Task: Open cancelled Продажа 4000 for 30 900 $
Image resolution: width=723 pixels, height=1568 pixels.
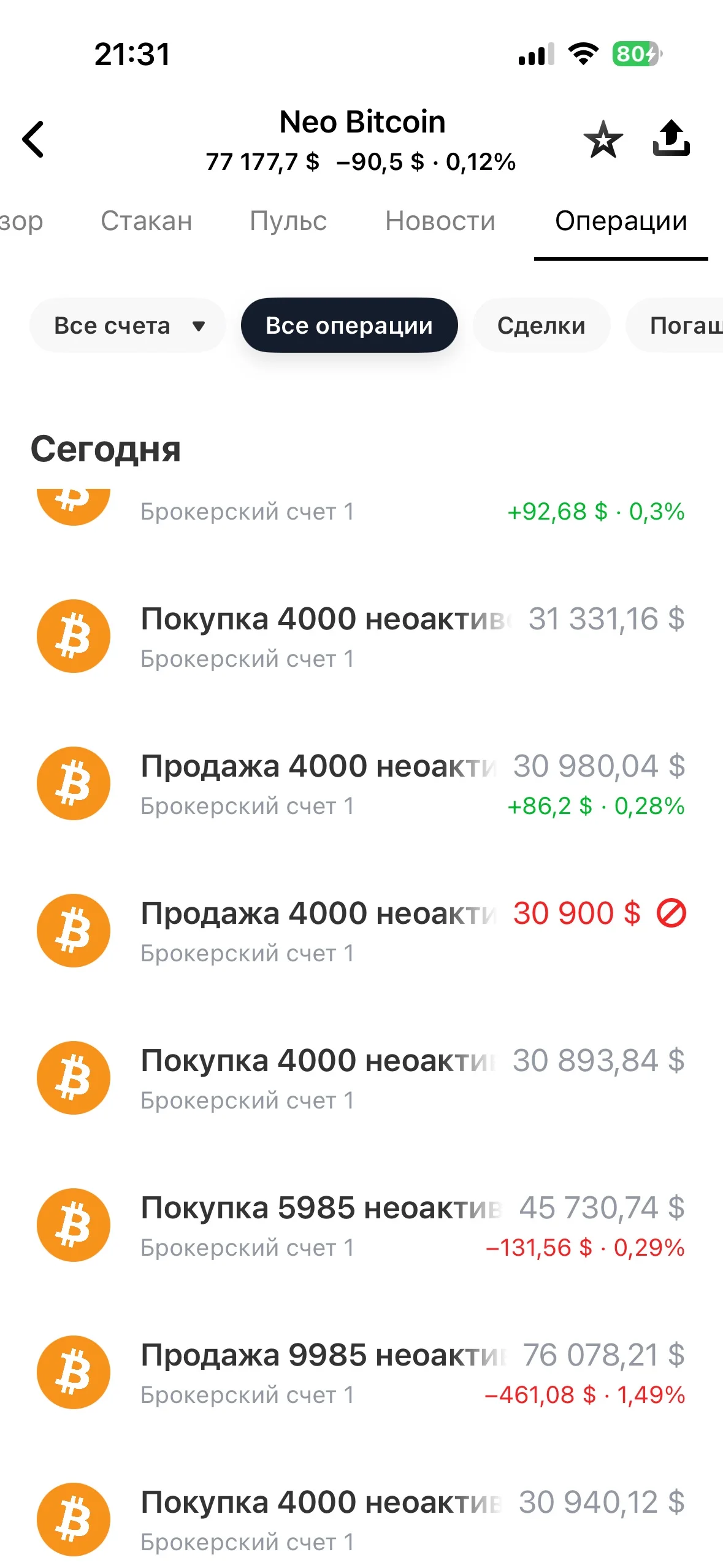Action: [361, 931]
